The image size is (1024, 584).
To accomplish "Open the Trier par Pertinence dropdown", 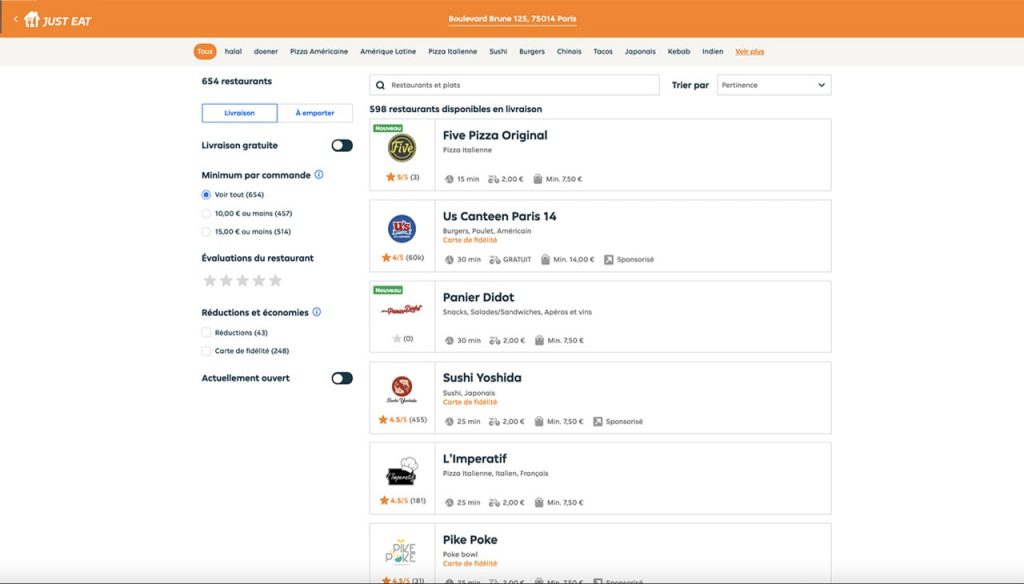I will click(x=774, y=85).
